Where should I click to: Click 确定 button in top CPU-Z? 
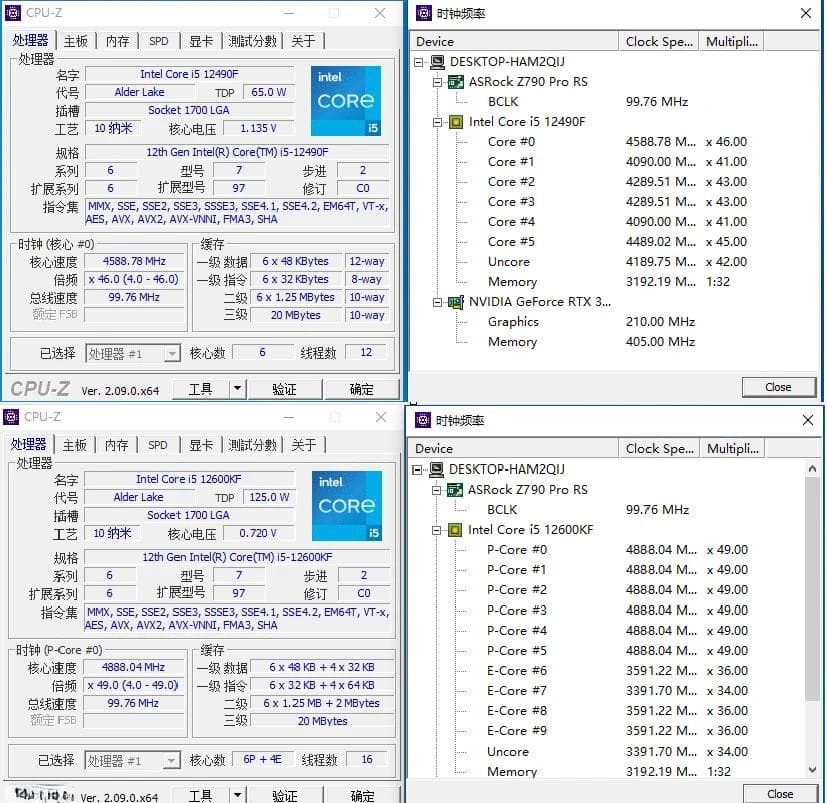click(x=361, y=389)
